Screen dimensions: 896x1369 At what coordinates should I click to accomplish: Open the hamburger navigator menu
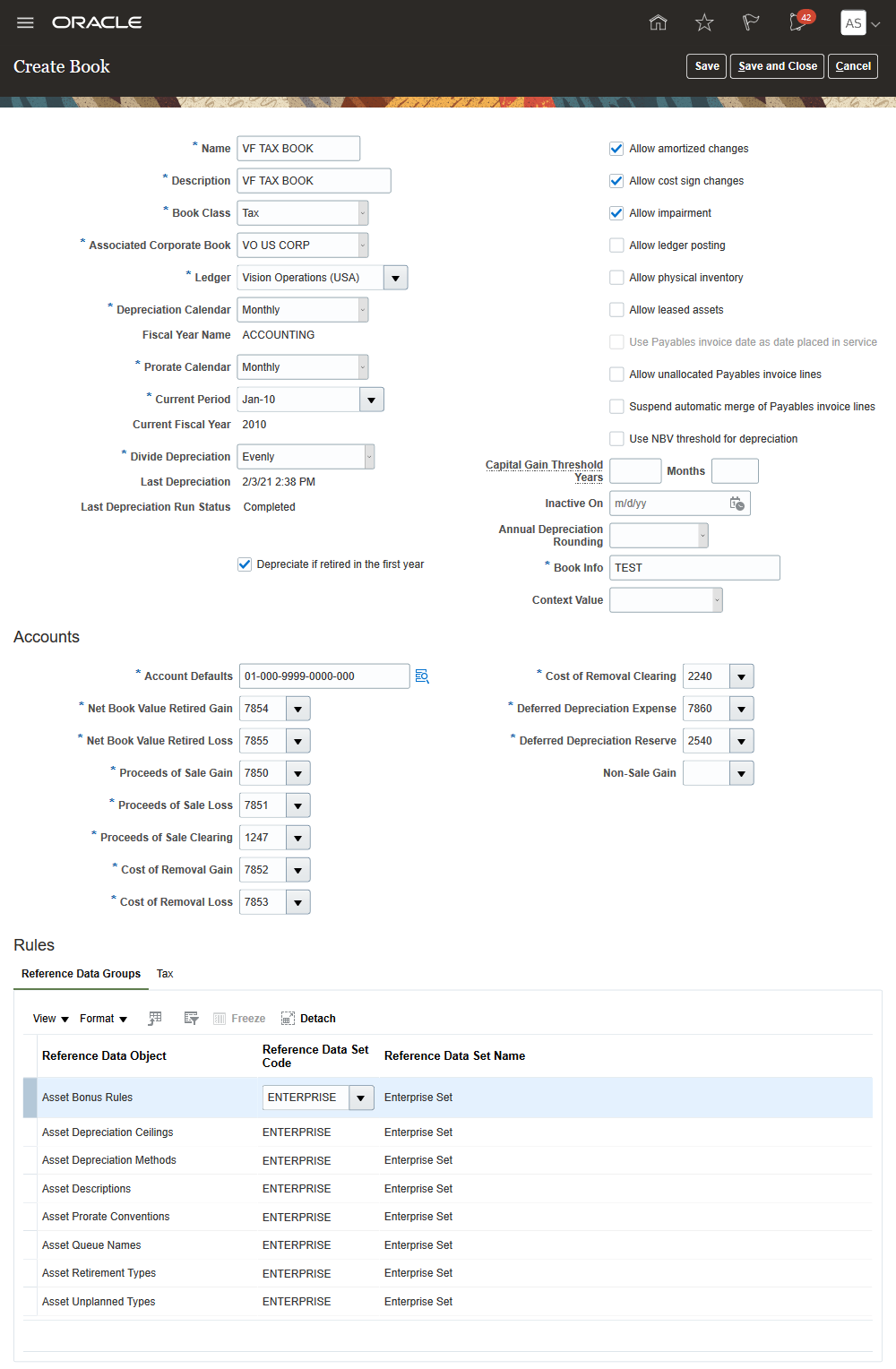click(25, 22)
